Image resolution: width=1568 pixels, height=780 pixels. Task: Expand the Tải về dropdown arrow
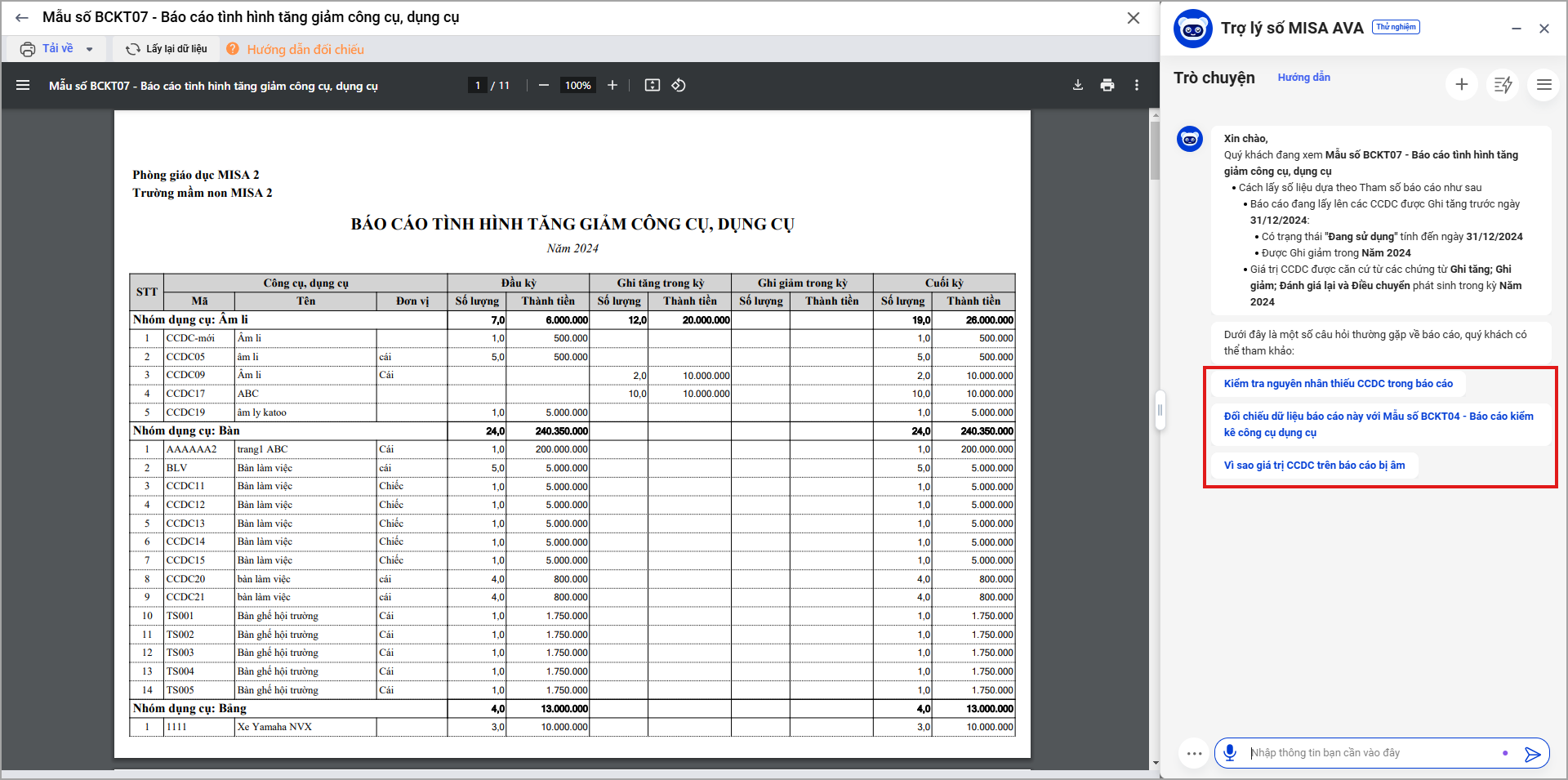[x=90, y=49]
